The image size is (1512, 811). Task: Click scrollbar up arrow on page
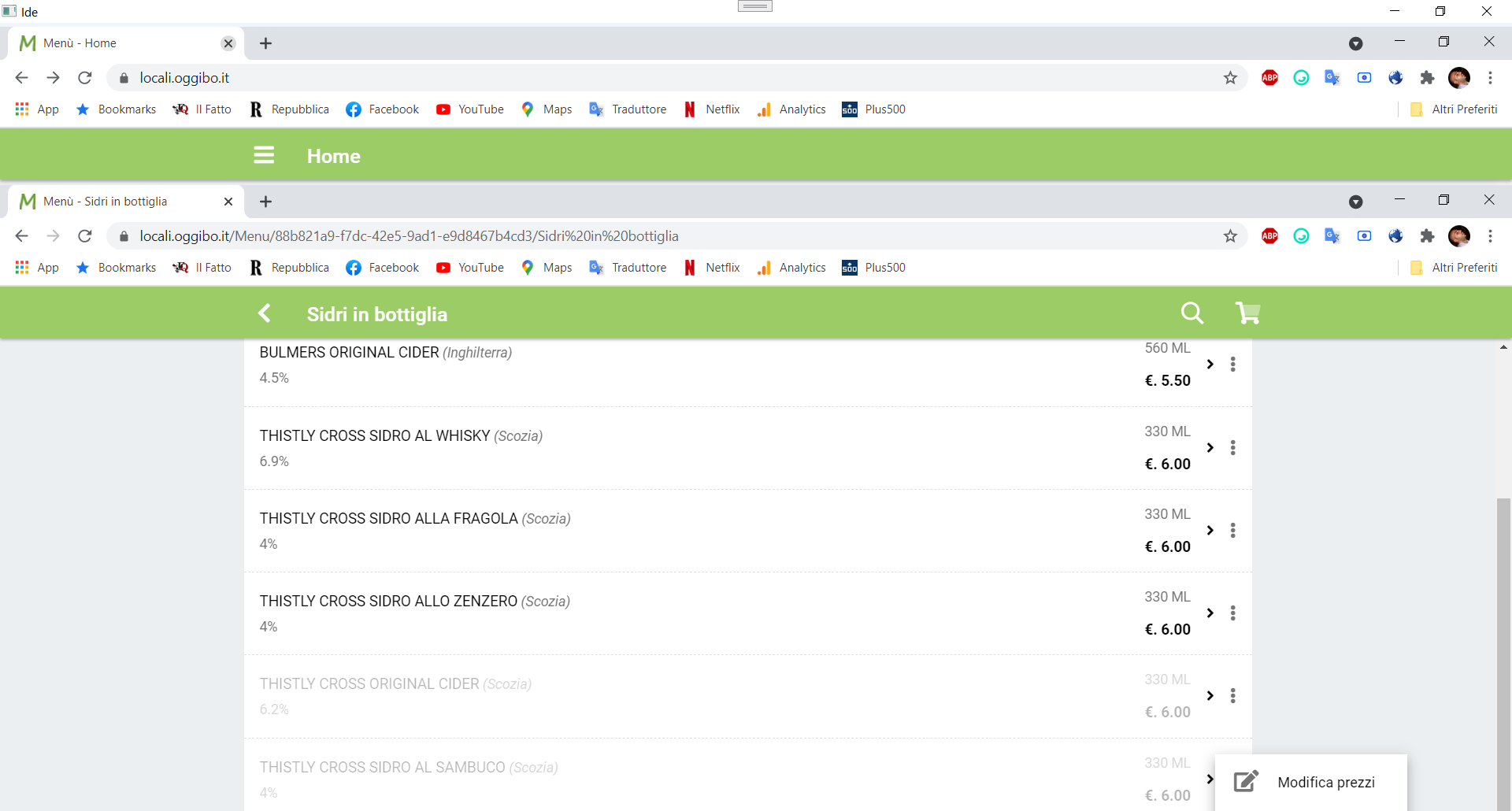coord(1504,347)
